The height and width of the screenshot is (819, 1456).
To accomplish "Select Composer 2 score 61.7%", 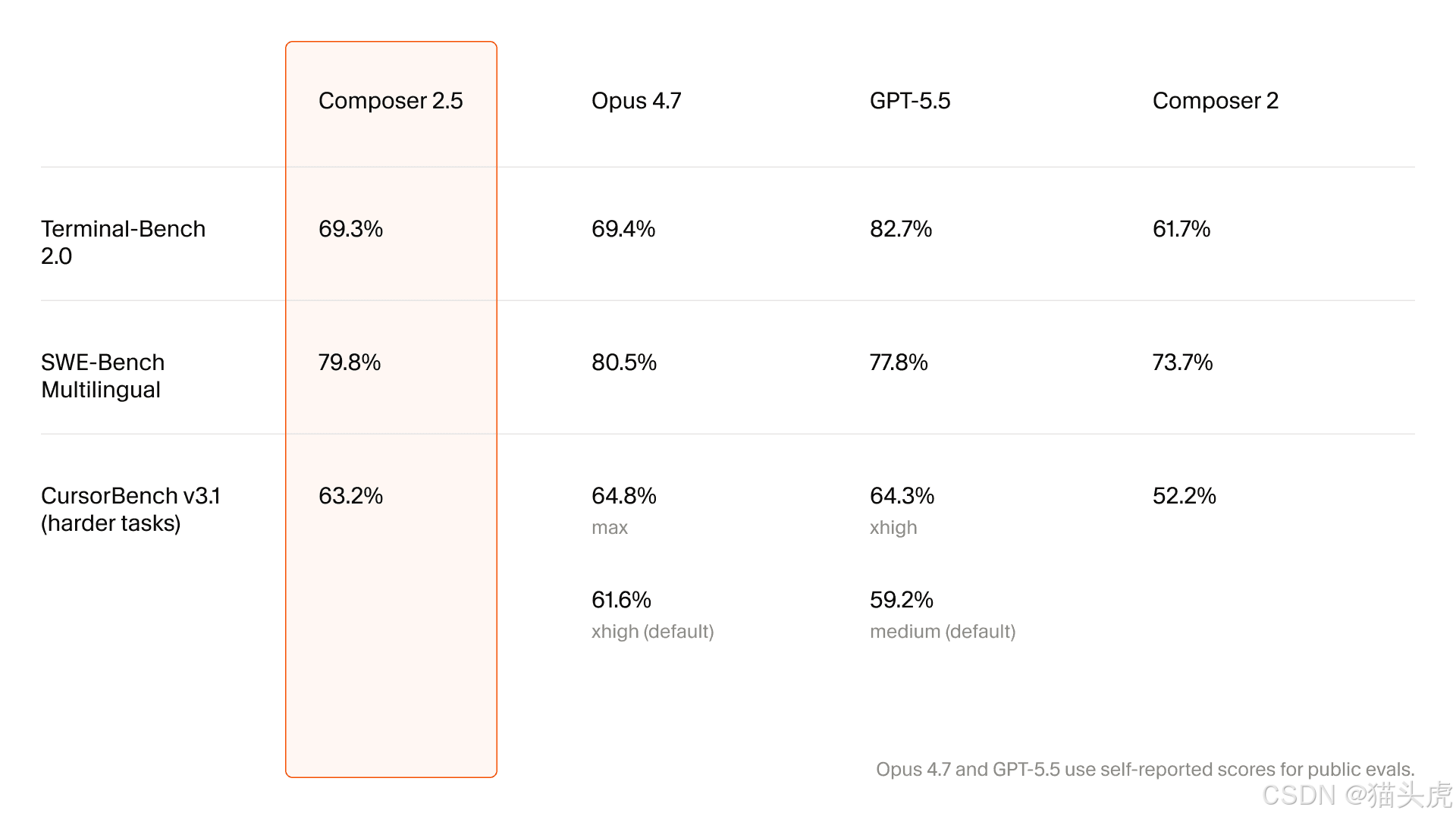I will coord(1181,229).
